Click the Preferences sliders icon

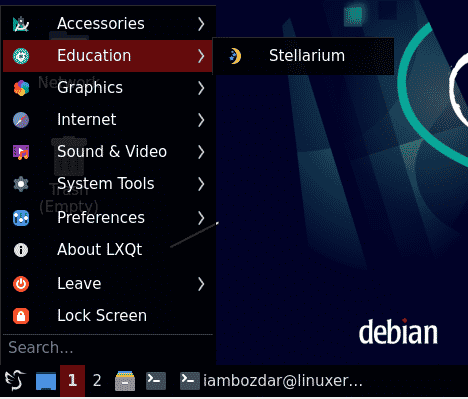[x=21, y=218]
